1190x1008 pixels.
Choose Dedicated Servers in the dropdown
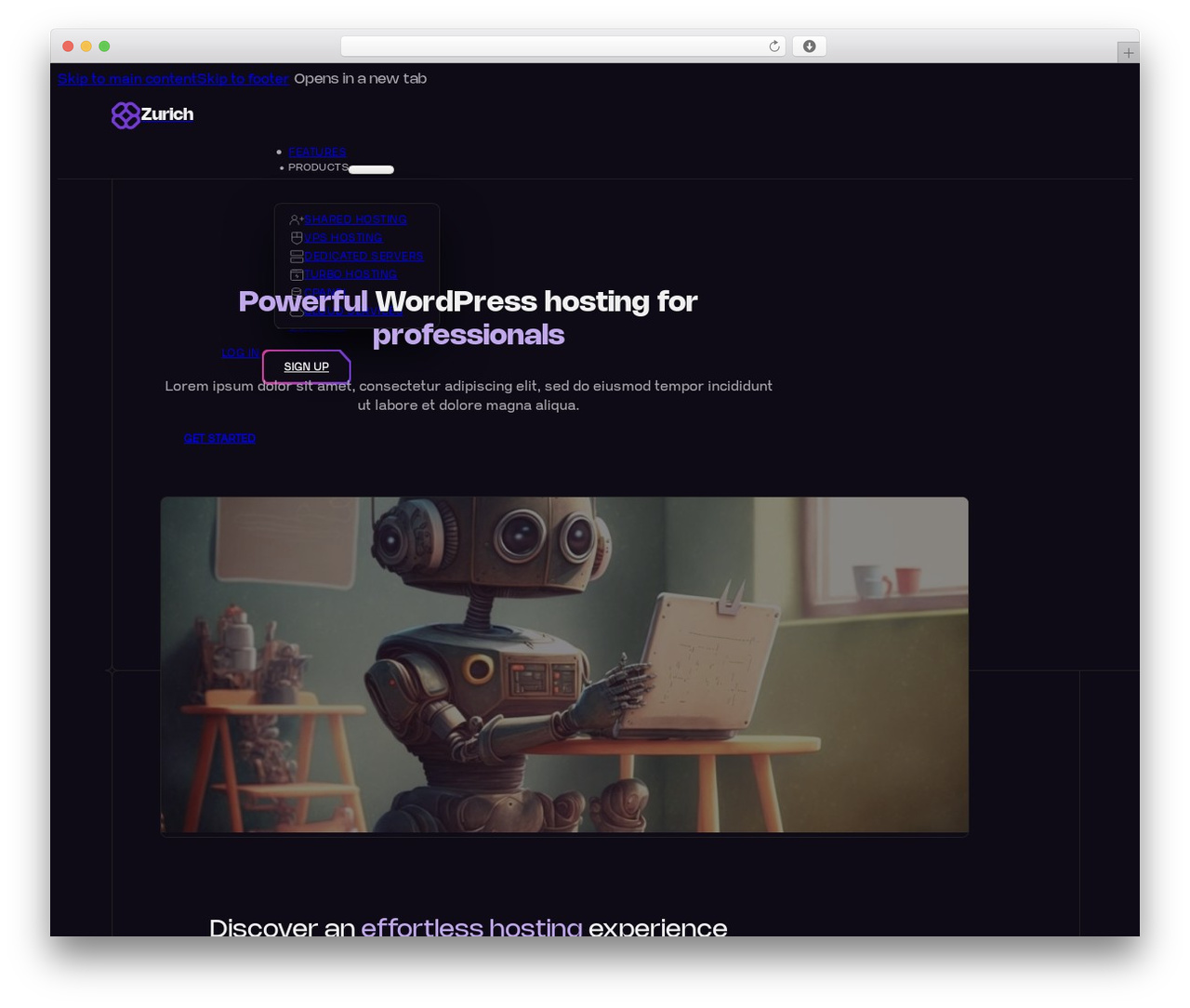pyautogui.click(x=364, y=257)
